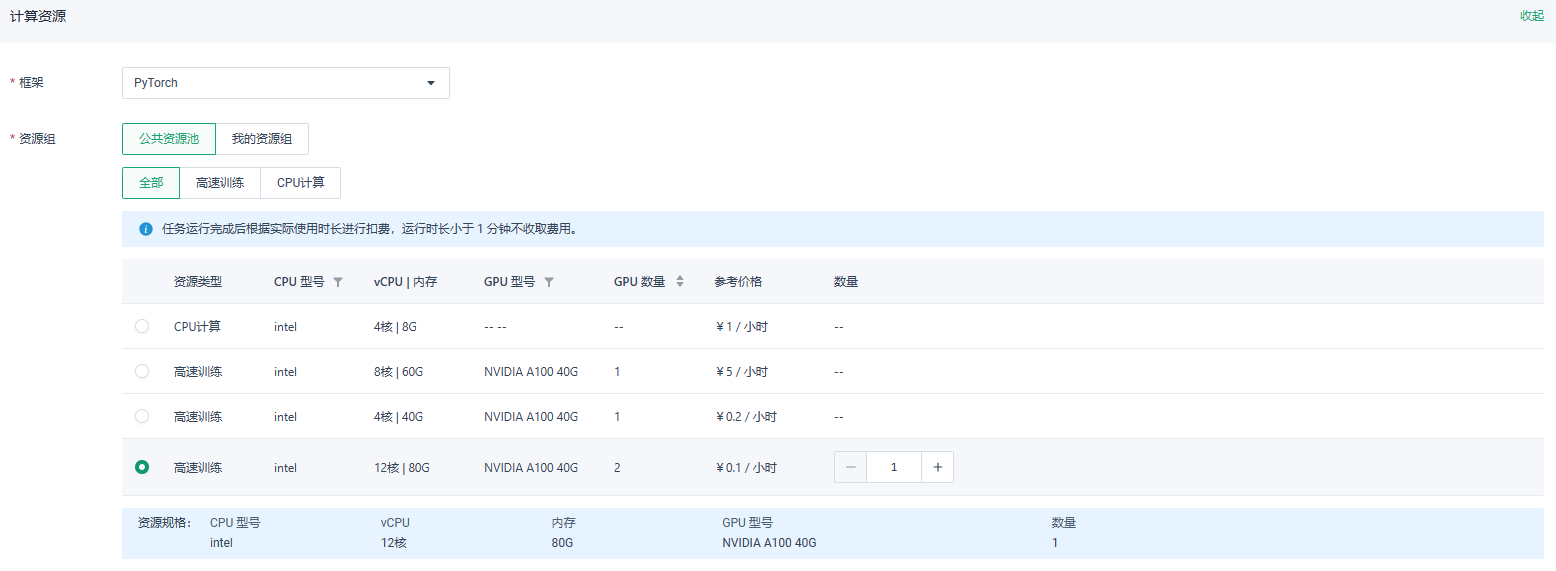Click the selected 12核 80G radio button
This screenshot has width=1556, height=571.
click(142, 467)
